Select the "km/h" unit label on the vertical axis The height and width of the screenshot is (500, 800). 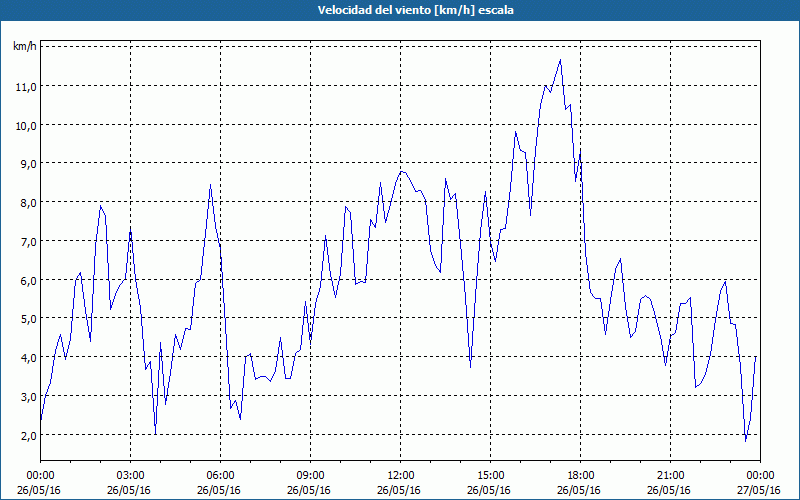(25, 46)
